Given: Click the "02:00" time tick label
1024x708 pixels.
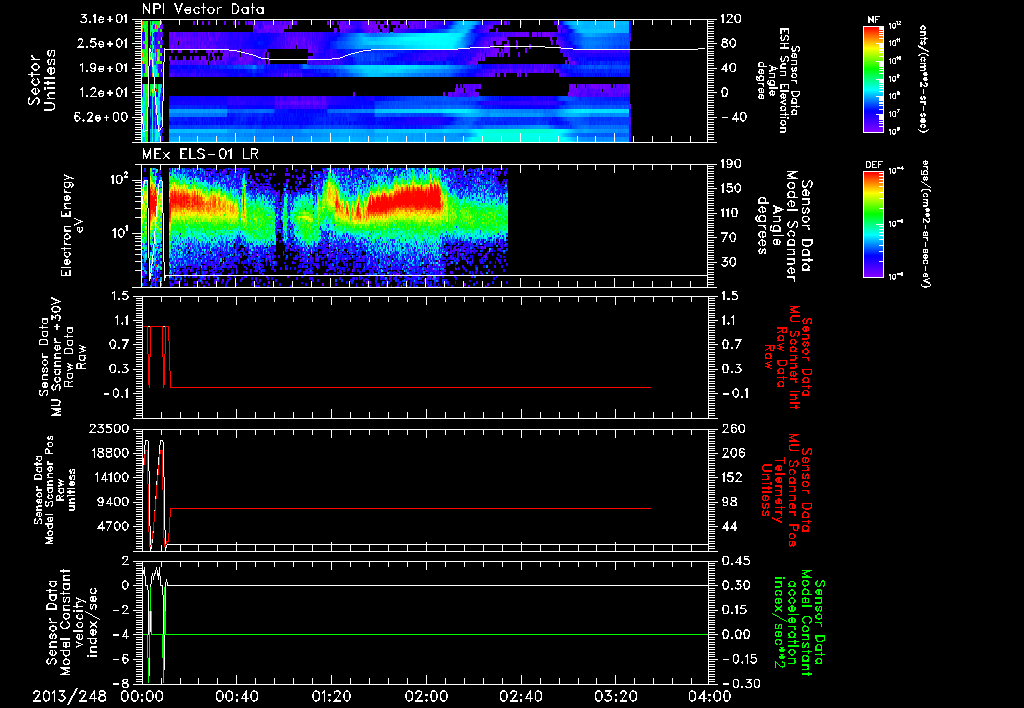Looking at the screenshot, I should (x=426, y=696).
